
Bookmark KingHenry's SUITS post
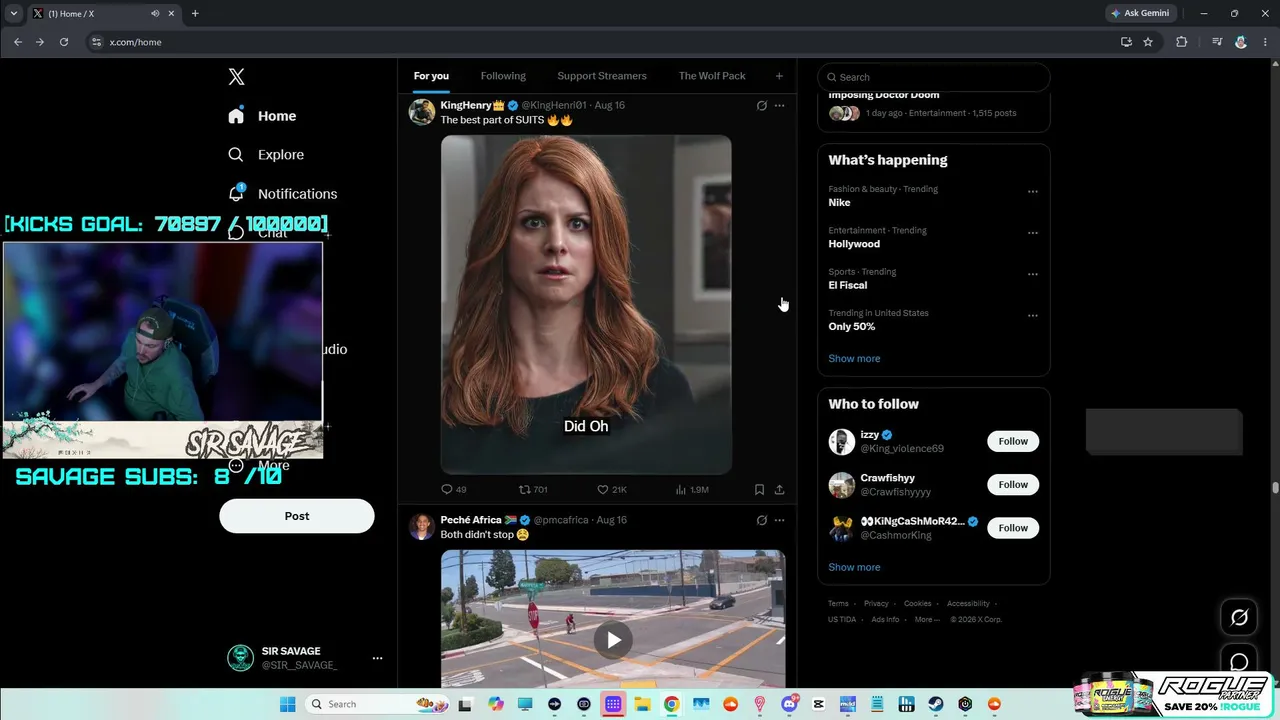click(759, 489)
